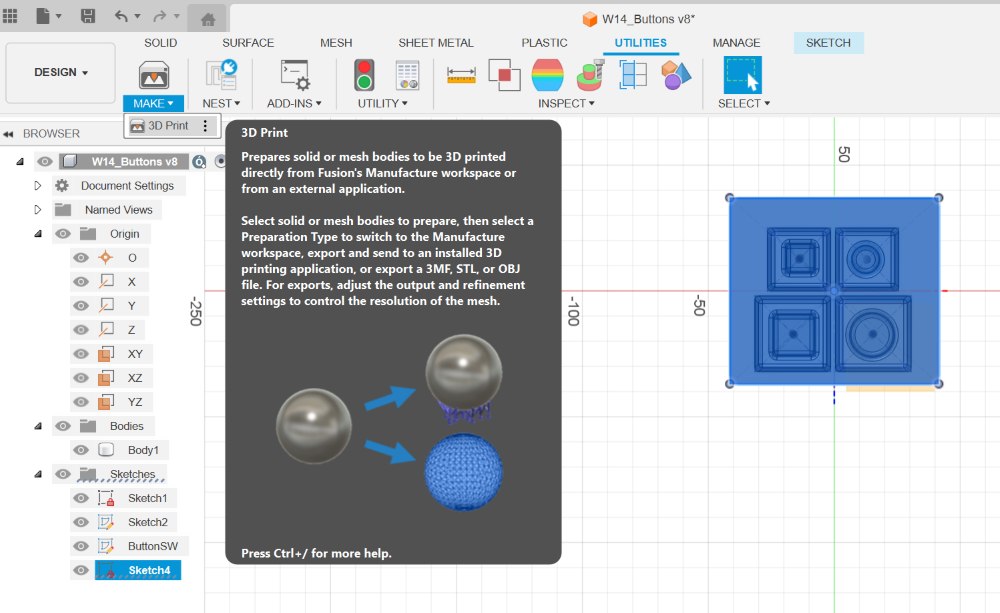Switch to the SHEET METAL tab
The height and width of the screenshot is (613, 1000).
436,43
